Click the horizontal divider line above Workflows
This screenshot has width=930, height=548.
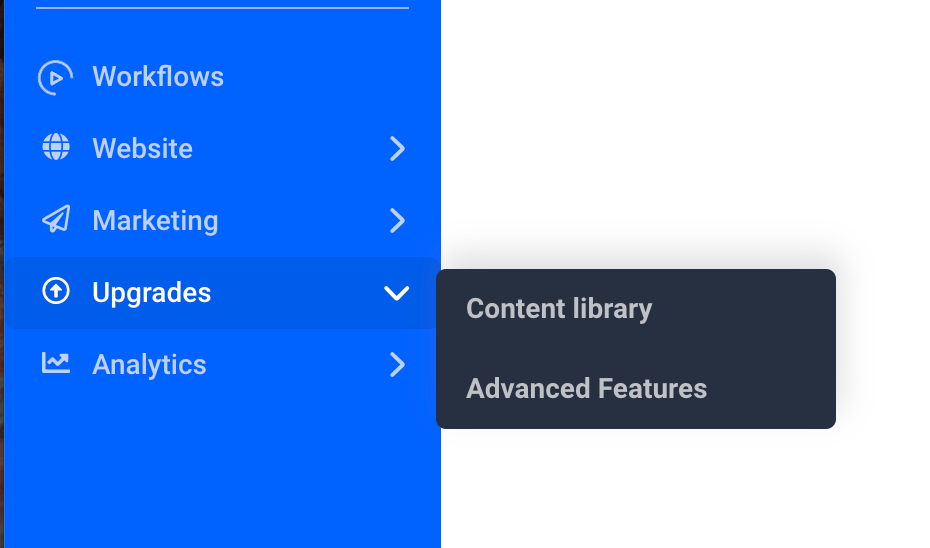click(x=222, y=8)
